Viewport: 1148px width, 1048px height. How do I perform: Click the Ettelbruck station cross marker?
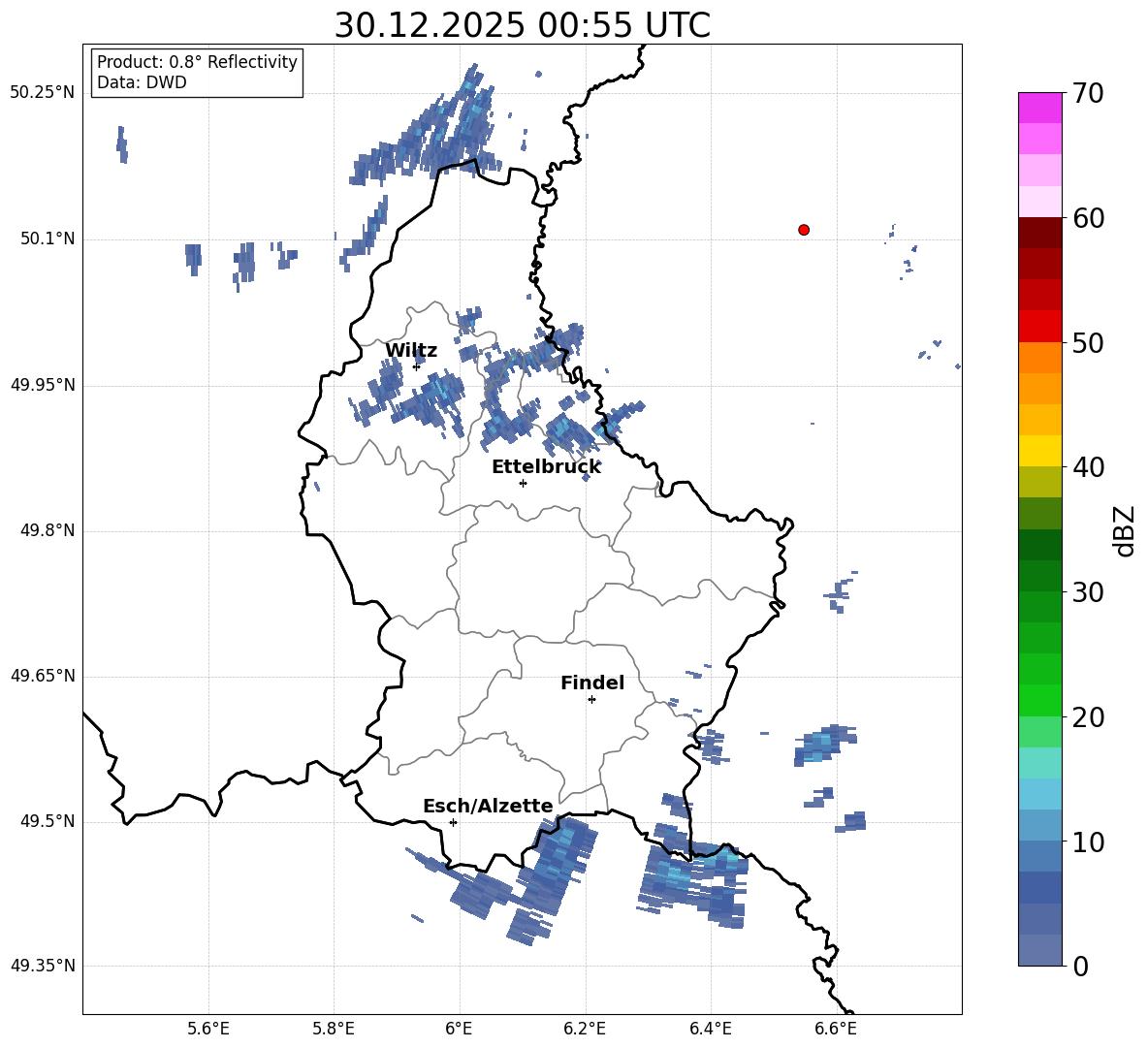click(x=523, y=483)
